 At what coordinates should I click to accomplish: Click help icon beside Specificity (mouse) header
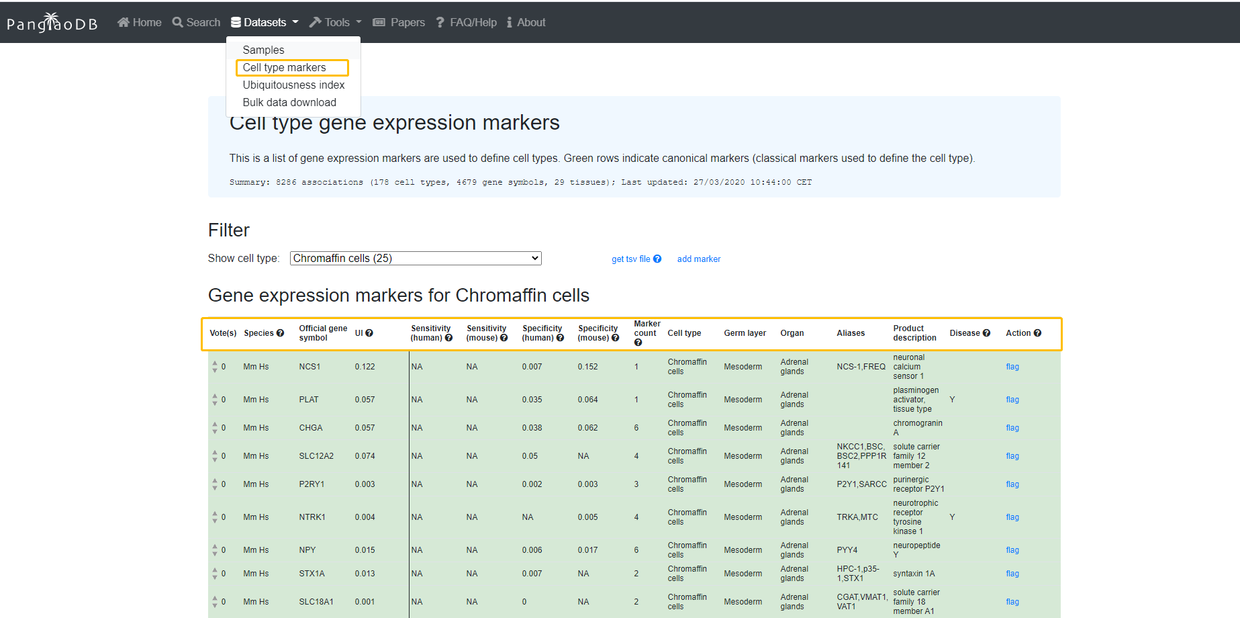(615, 338)
